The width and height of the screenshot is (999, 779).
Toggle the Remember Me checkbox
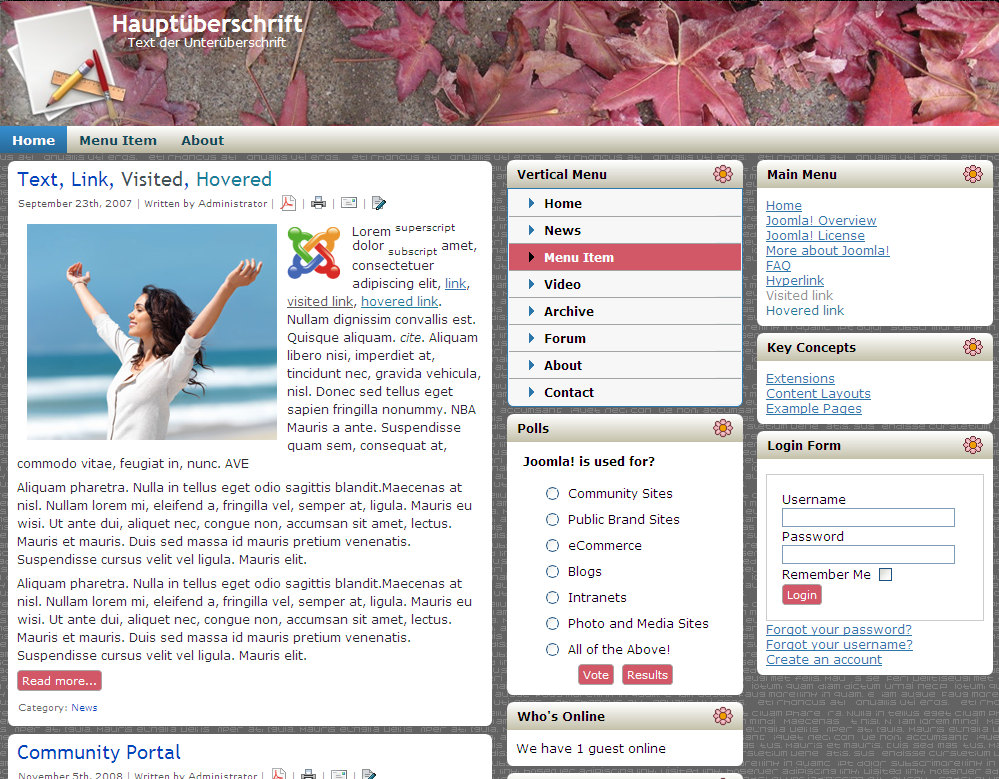click(x=885, y=575)
